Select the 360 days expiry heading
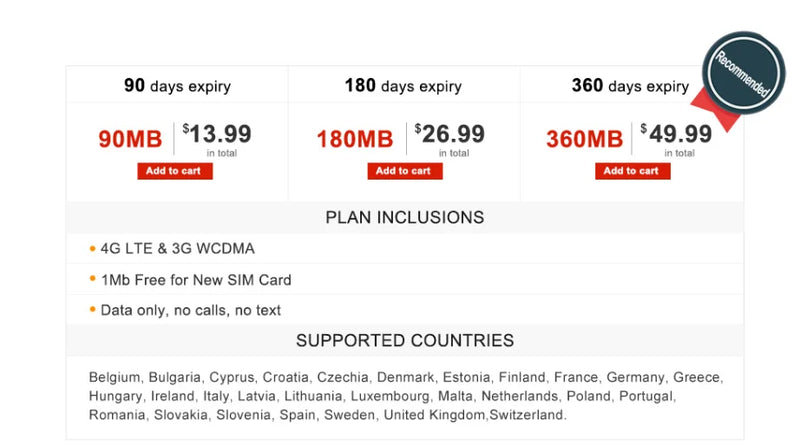This screenshot has width=800, height=446. tap(630, 85)
